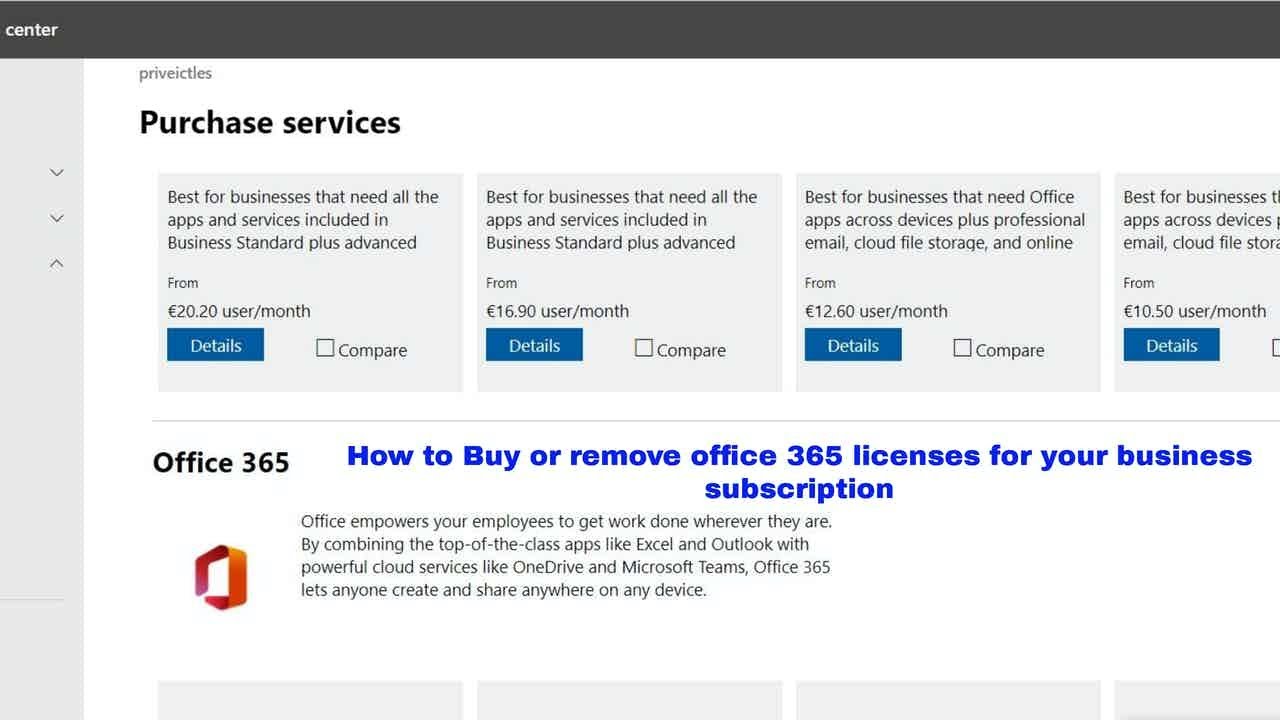The height and width of the screenshot is (720, 1280).
Task: Tick Compare on the €12.60 plan
Action: coord(962,348)
